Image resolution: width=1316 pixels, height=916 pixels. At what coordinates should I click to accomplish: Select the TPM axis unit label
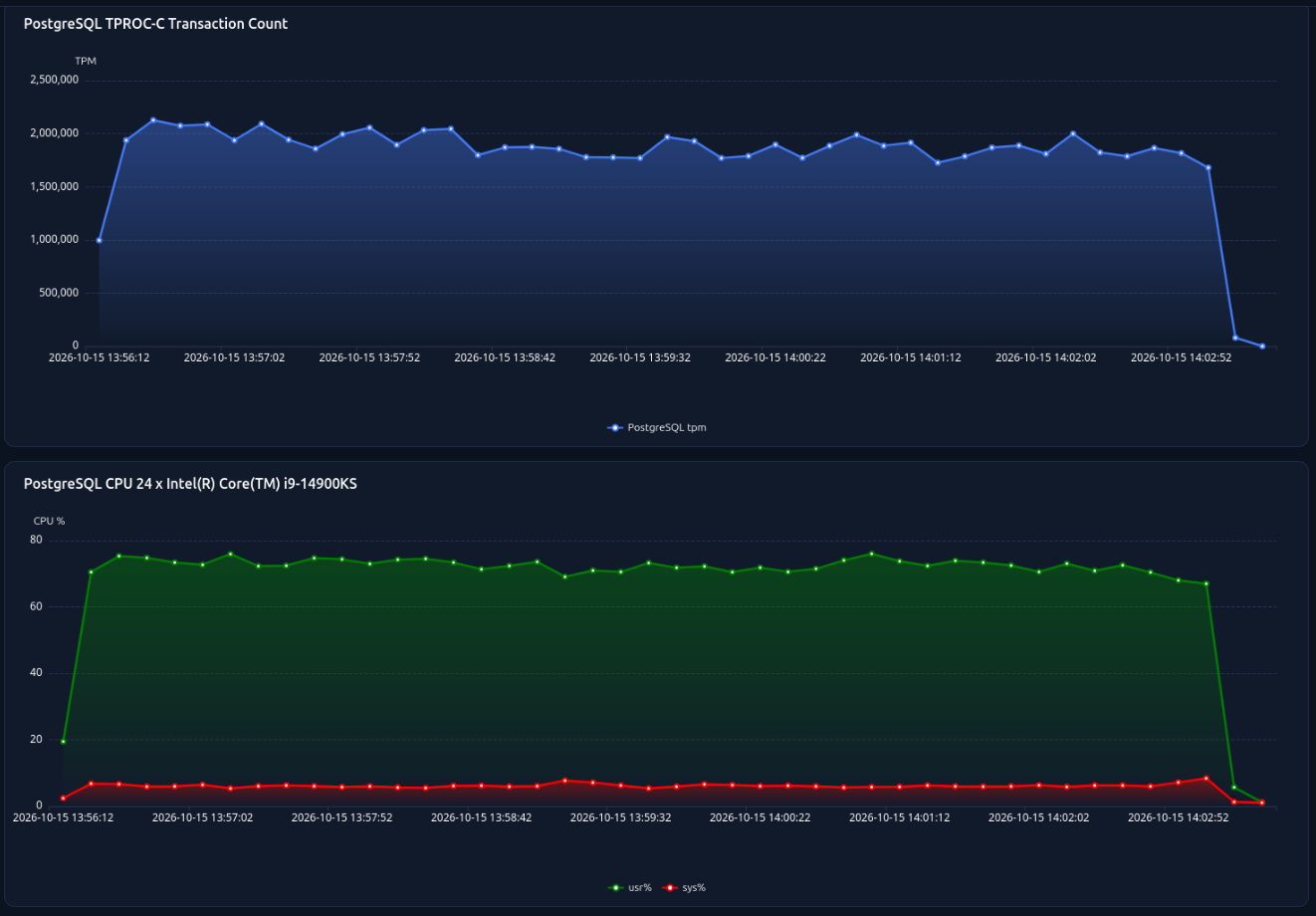(86, 62)
